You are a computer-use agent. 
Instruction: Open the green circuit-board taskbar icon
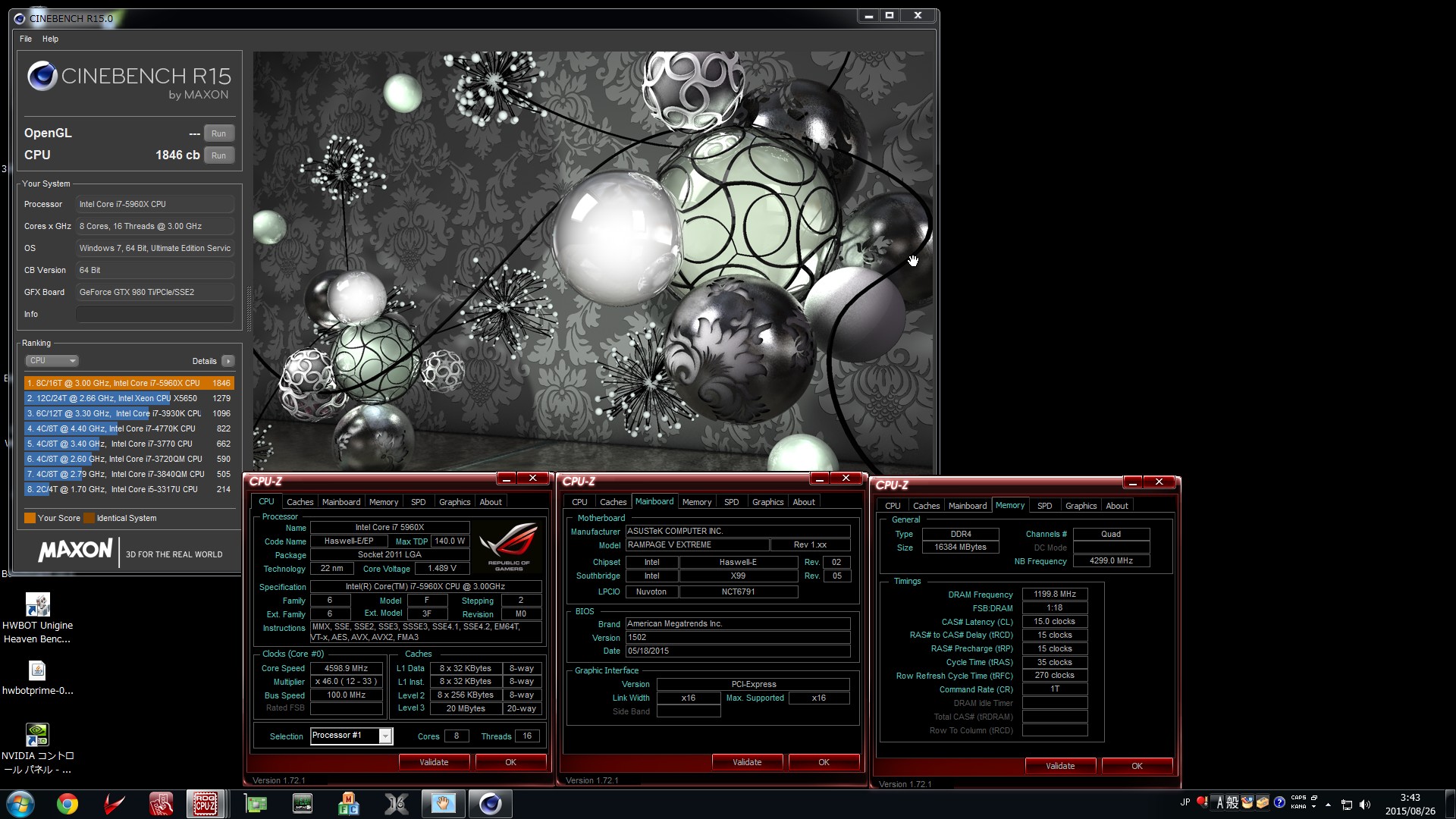(x=256, y=804)
